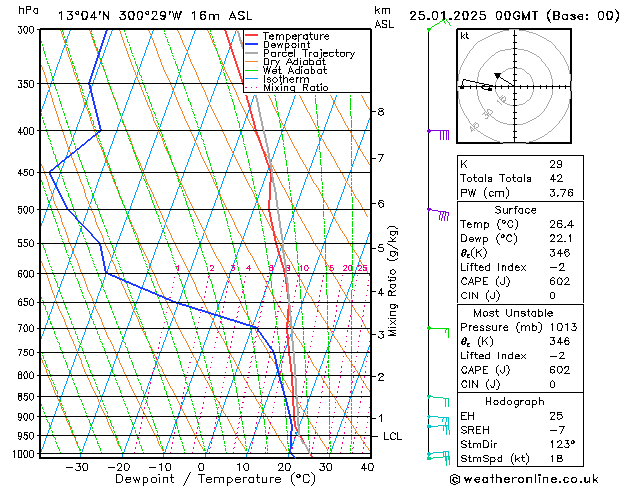Click the 400 hPa pressure label
The height and width of the screenshot is (486, 629).
[28, 131]
